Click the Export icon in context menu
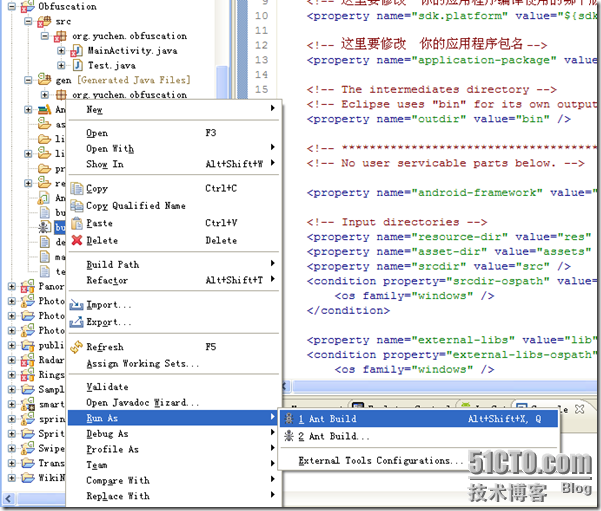The width and height of the screenshot is (601, 511). point(76,322)
